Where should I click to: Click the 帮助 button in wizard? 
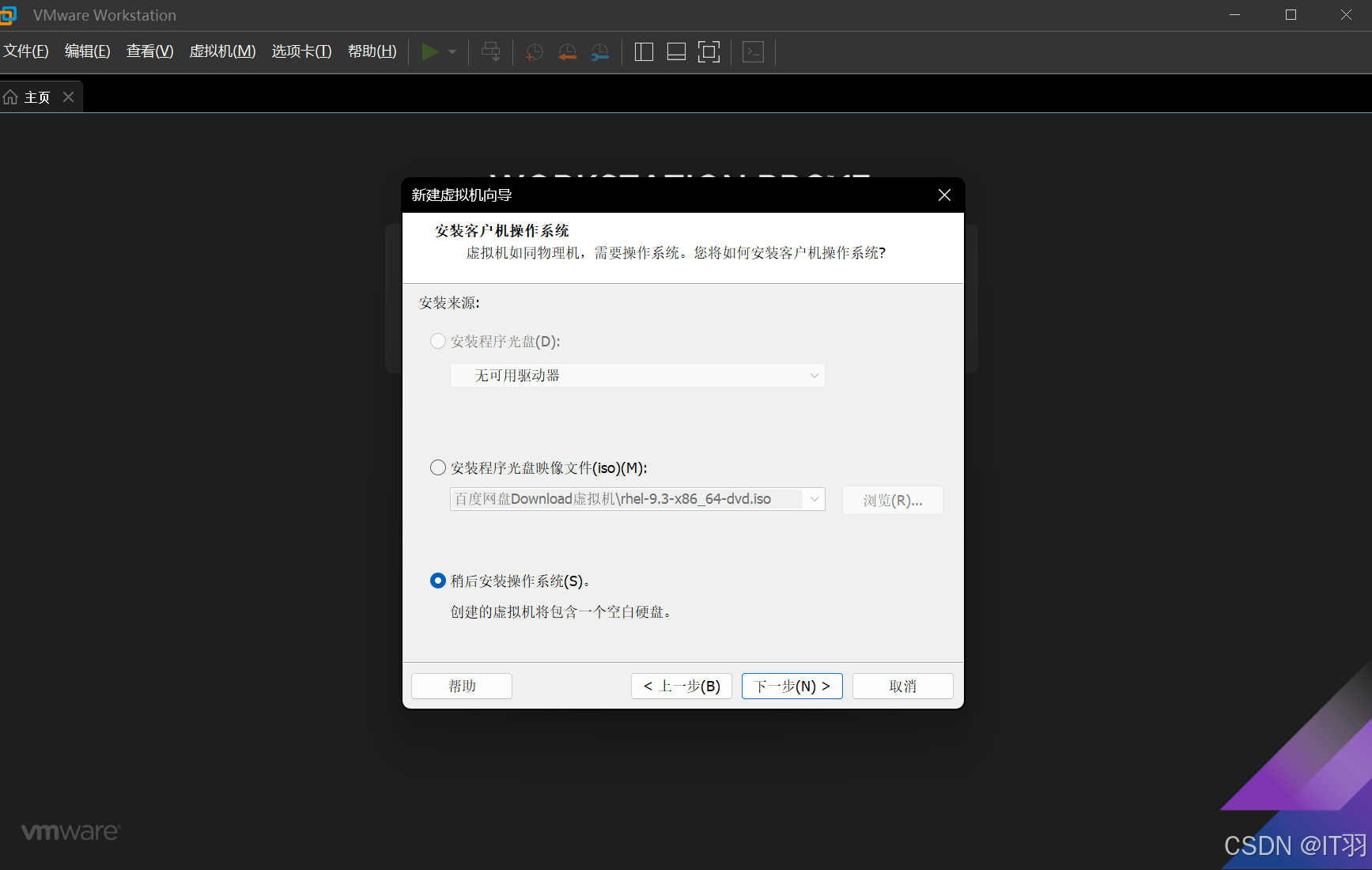(x=462, y=687)
